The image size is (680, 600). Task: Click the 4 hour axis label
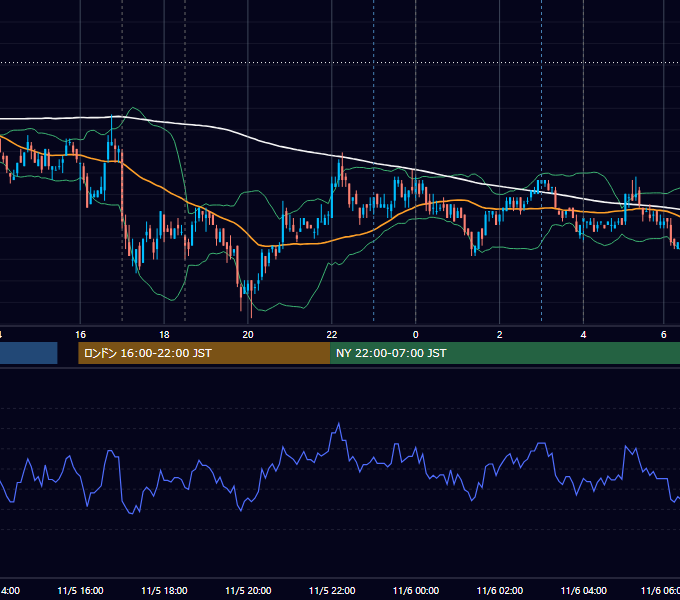pos(583,335)
